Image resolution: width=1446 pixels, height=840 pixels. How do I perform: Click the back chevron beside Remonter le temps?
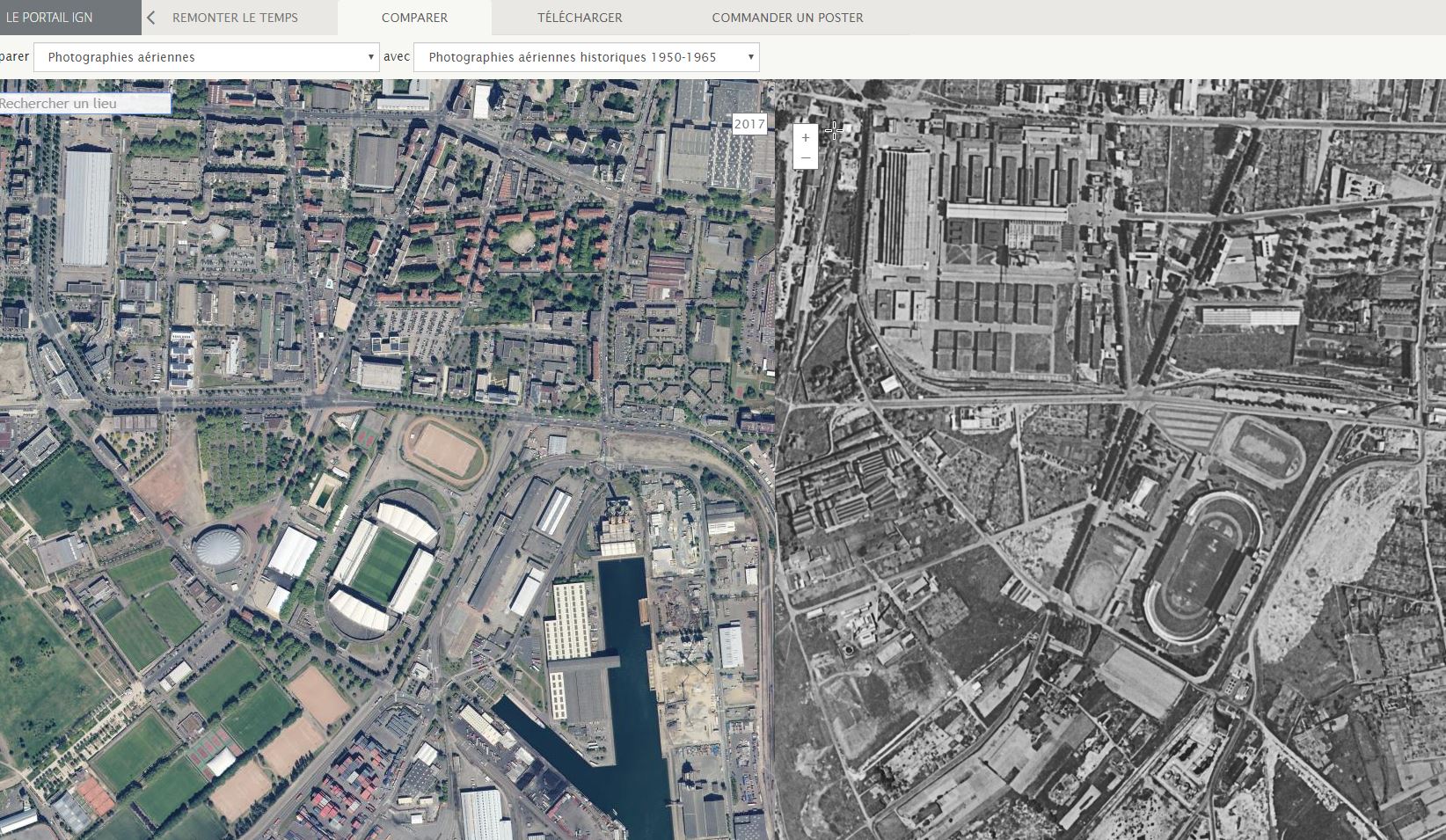[151, 18]
